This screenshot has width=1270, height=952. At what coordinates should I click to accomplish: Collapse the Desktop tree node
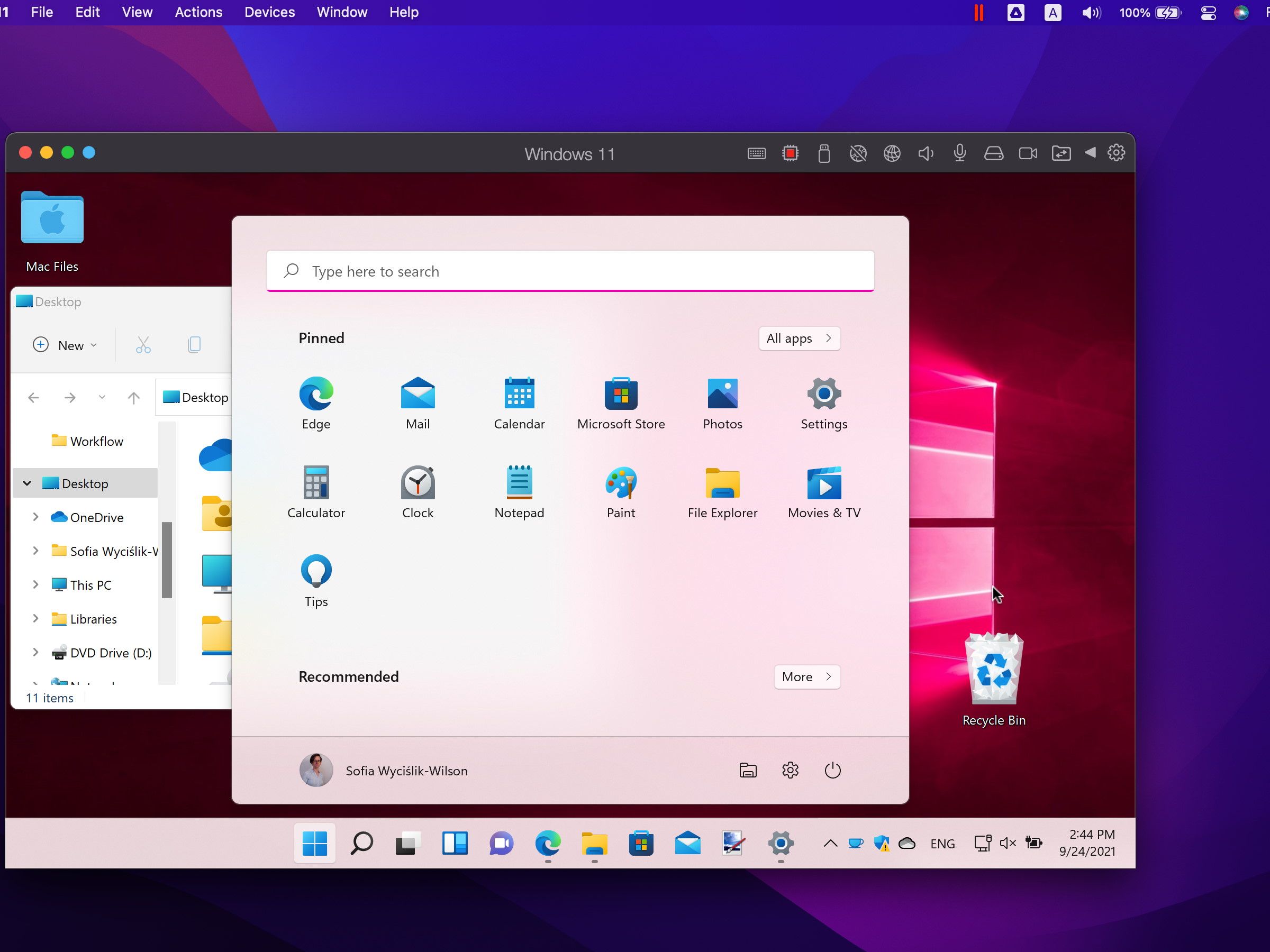[x=27, y=483]
